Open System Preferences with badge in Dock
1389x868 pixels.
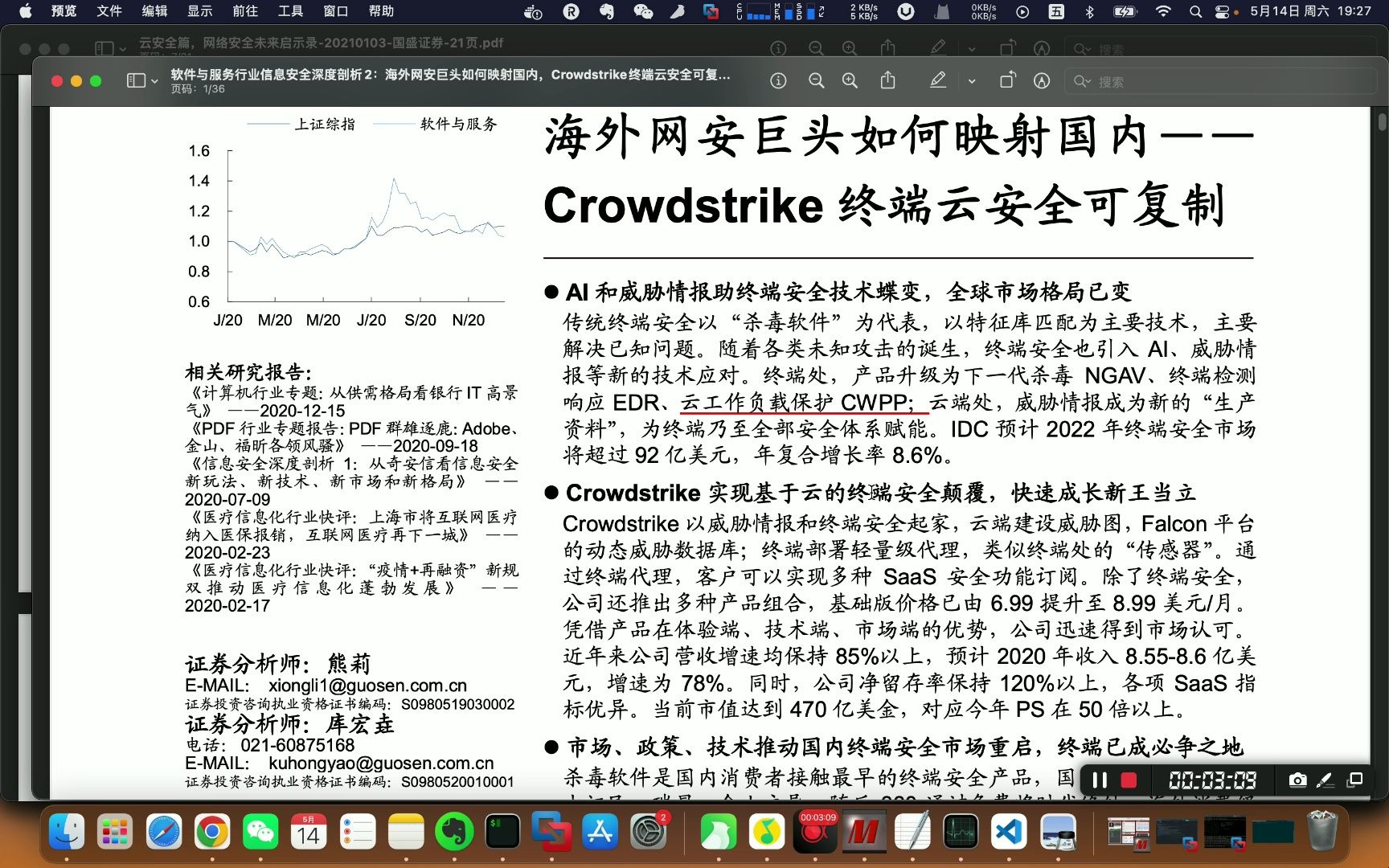[x=649, y=832]
